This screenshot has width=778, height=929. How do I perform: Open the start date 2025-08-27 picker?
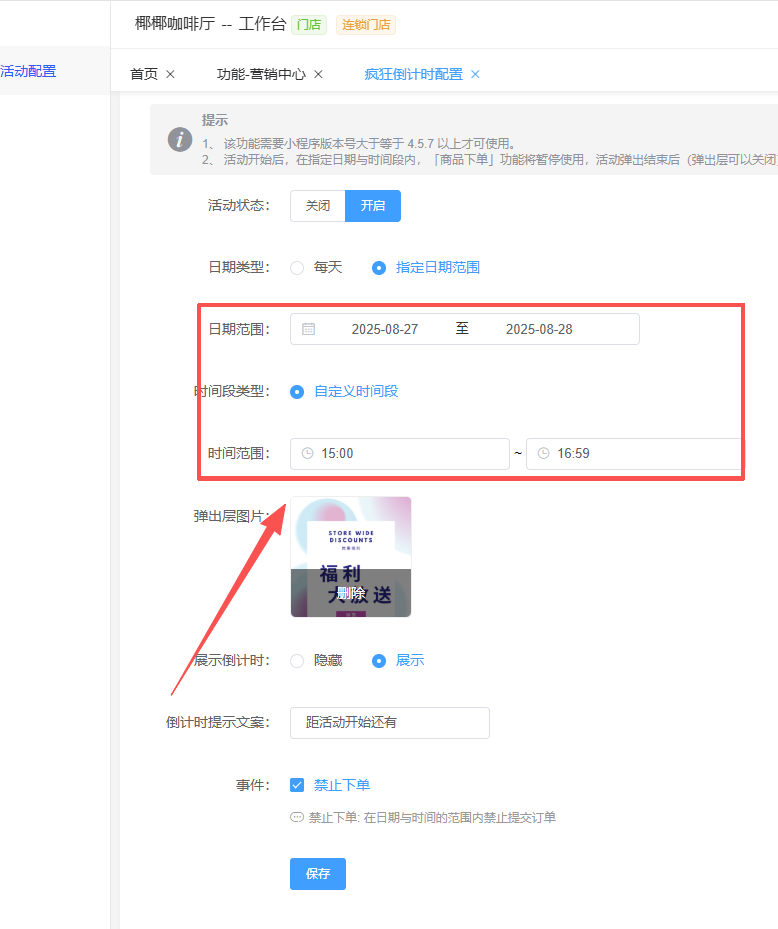385,329
